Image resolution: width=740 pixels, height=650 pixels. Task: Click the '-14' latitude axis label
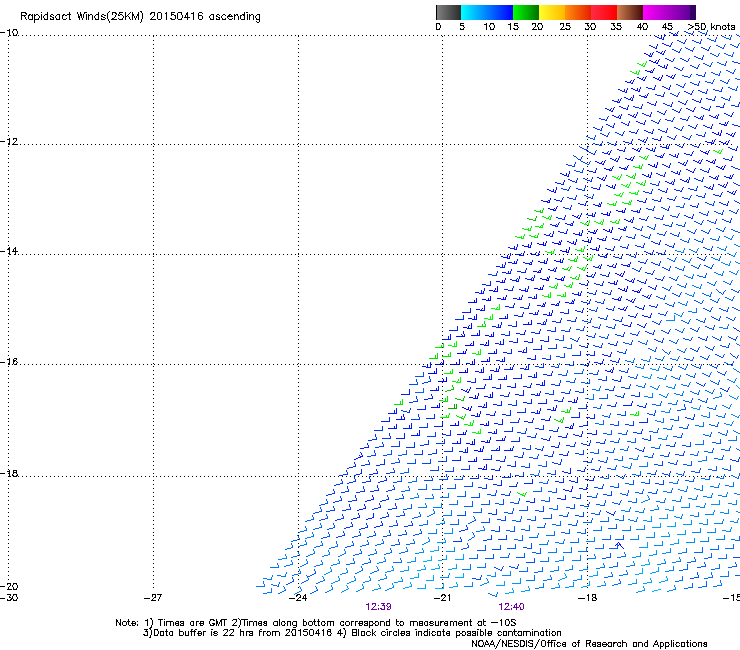point(9,251)
